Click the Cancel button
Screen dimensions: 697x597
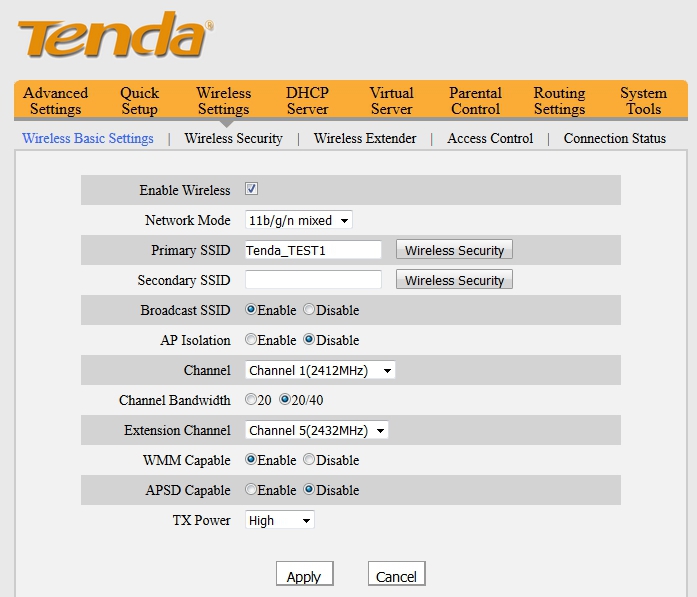click(x=397, y=574)
